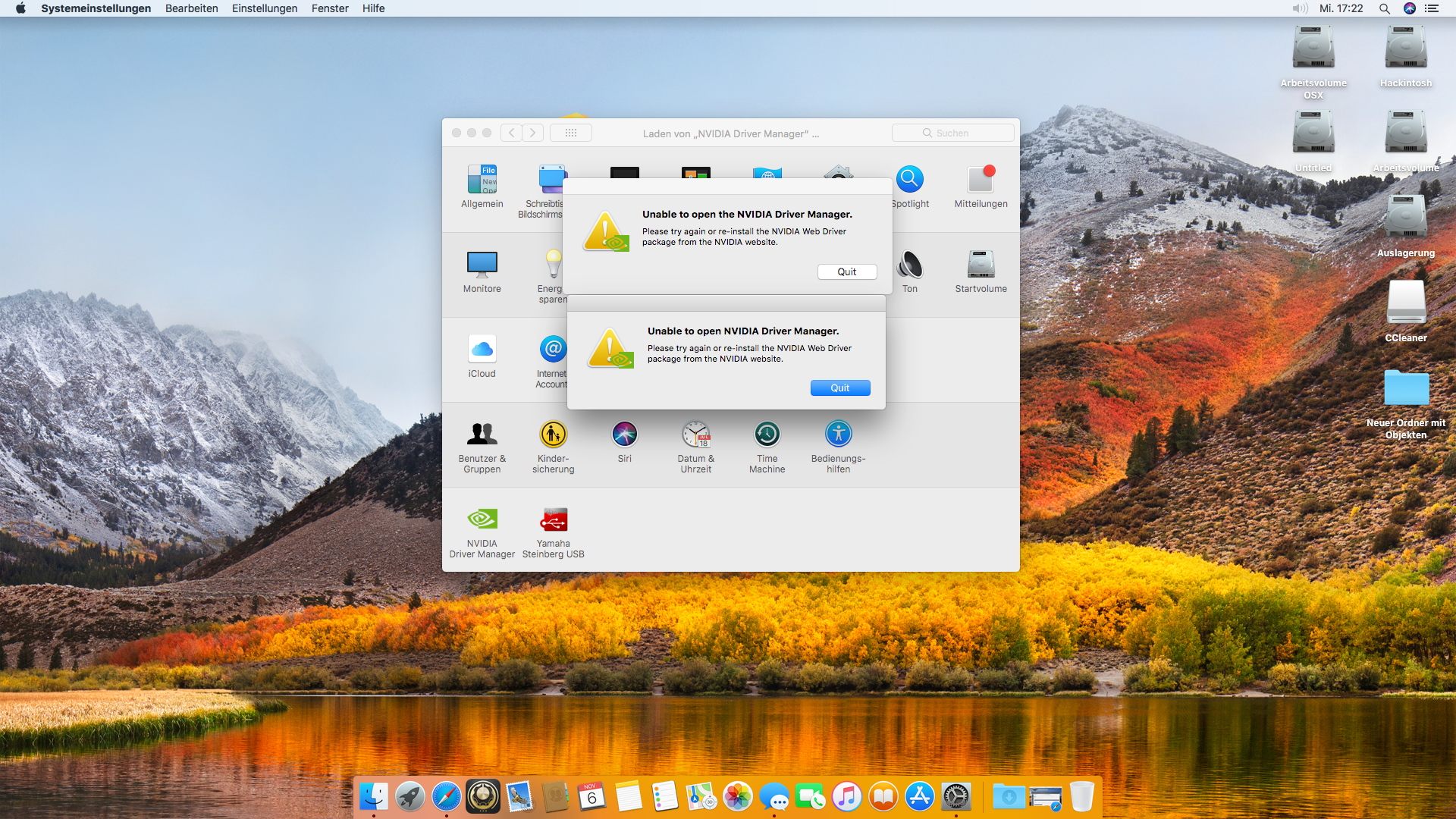Open Yamaha Steinberg USB pane
1456x819 pixels.
(554, 532)
